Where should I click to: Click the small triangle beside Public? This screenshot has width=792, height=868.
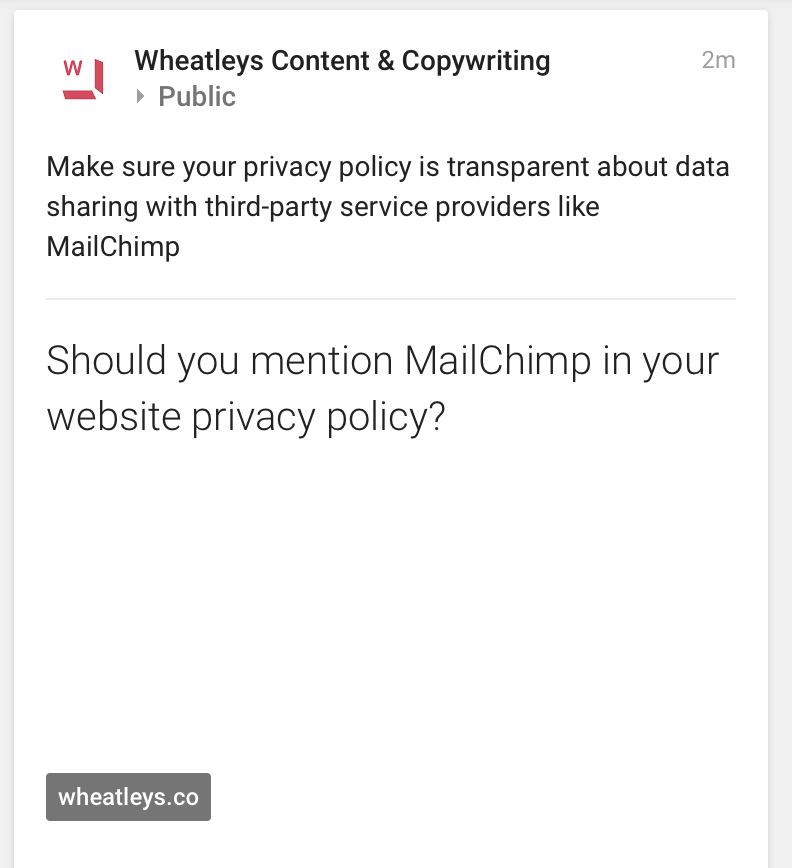point(141,97)
